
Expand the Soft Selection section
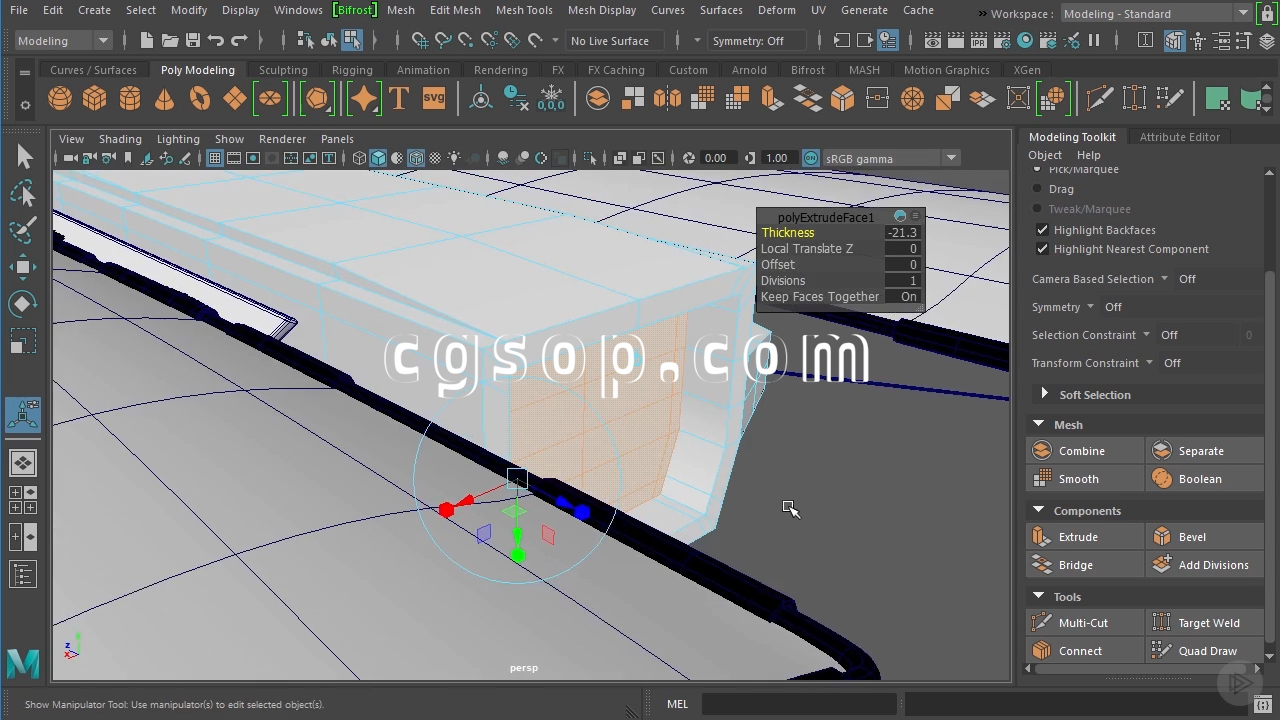click(1044, 395)
